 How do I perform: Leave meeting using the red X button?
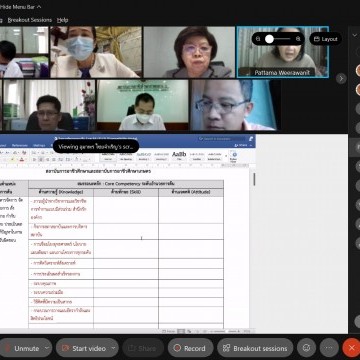click(351, 348)
